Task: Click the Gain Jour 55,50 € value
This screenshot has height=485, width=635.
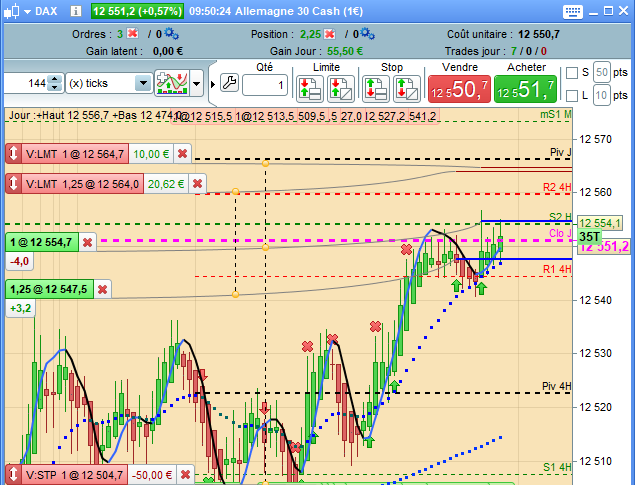Action: (x=345, y=51)
